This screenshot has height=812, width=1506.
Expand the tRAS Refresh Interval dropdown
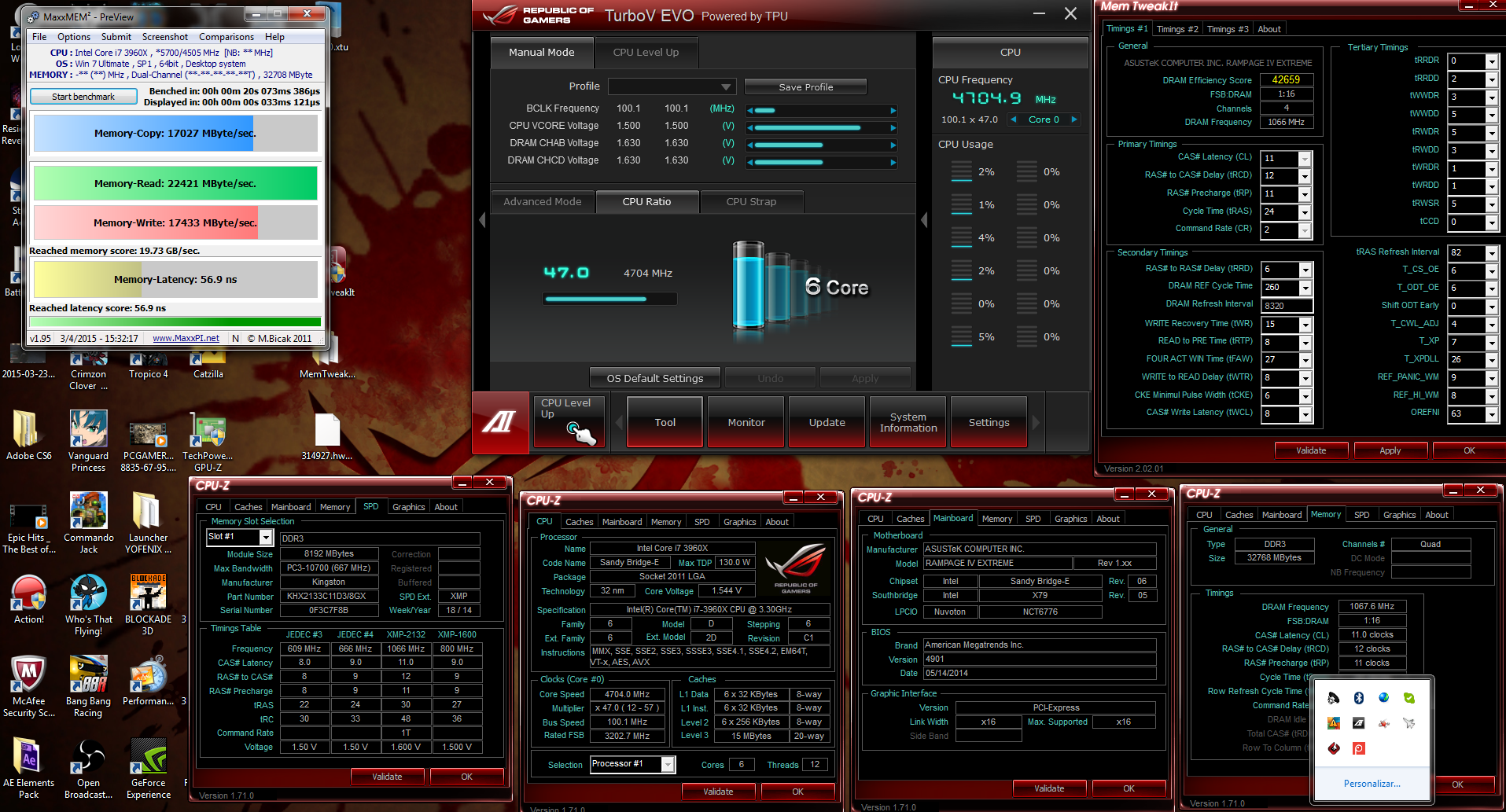click(1491, 253)
